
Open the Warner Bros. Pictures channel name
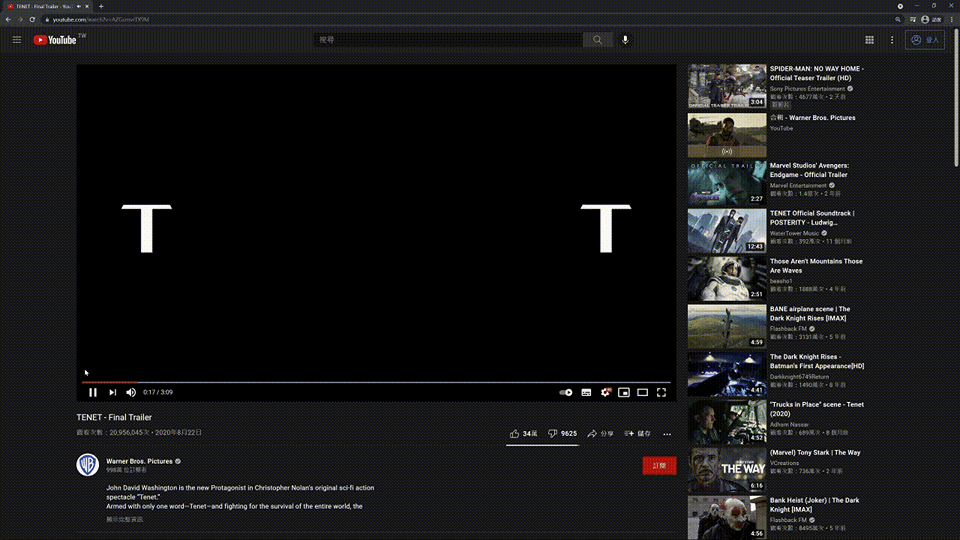tap(139, 461)
